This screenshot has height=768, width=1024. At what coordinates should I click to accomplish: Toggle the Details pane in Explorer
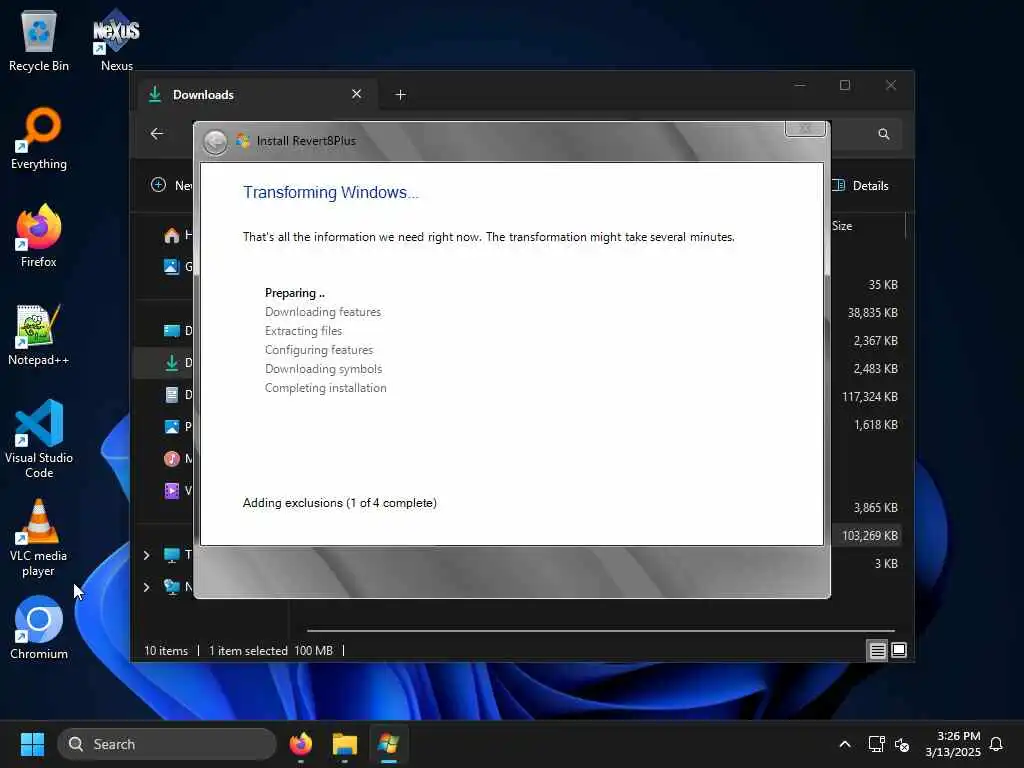pos(860,185)
